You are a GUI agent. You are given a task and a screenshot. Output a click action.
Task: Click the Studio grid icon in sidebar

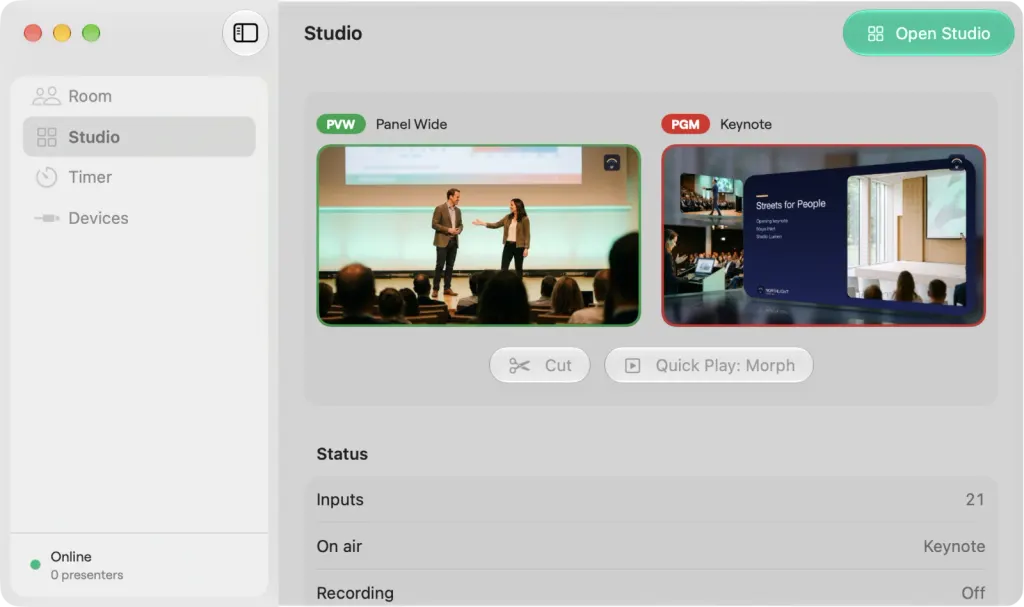pos(46,137)
